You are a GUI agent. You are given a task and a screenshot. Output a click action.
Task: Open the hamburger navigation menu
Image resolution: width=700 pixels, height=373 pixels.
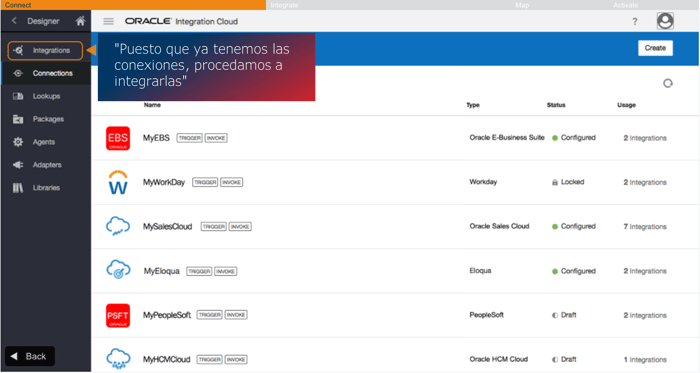pyautogui.click(x=108, y=21)
